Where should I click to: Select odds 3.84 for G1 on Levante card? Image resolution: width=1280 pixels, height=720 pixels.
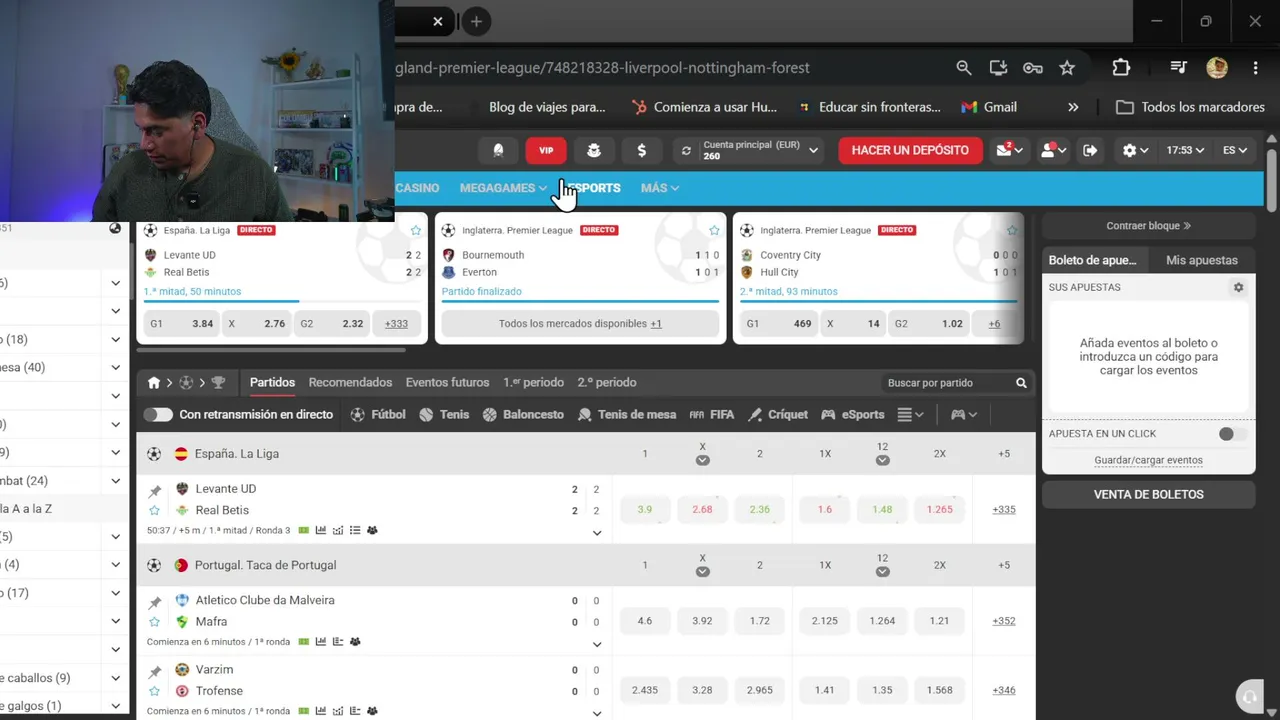[183, 323]
